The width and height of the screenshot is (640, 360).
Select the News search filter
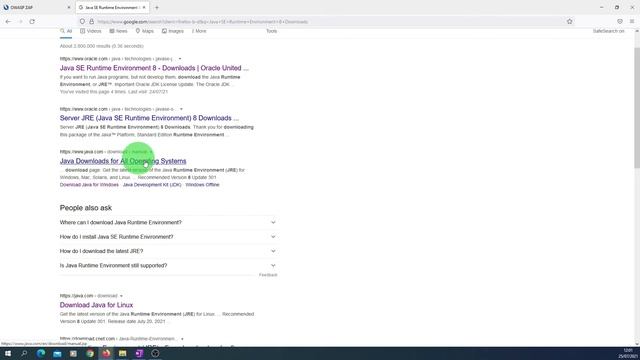[x=118, y=31]
